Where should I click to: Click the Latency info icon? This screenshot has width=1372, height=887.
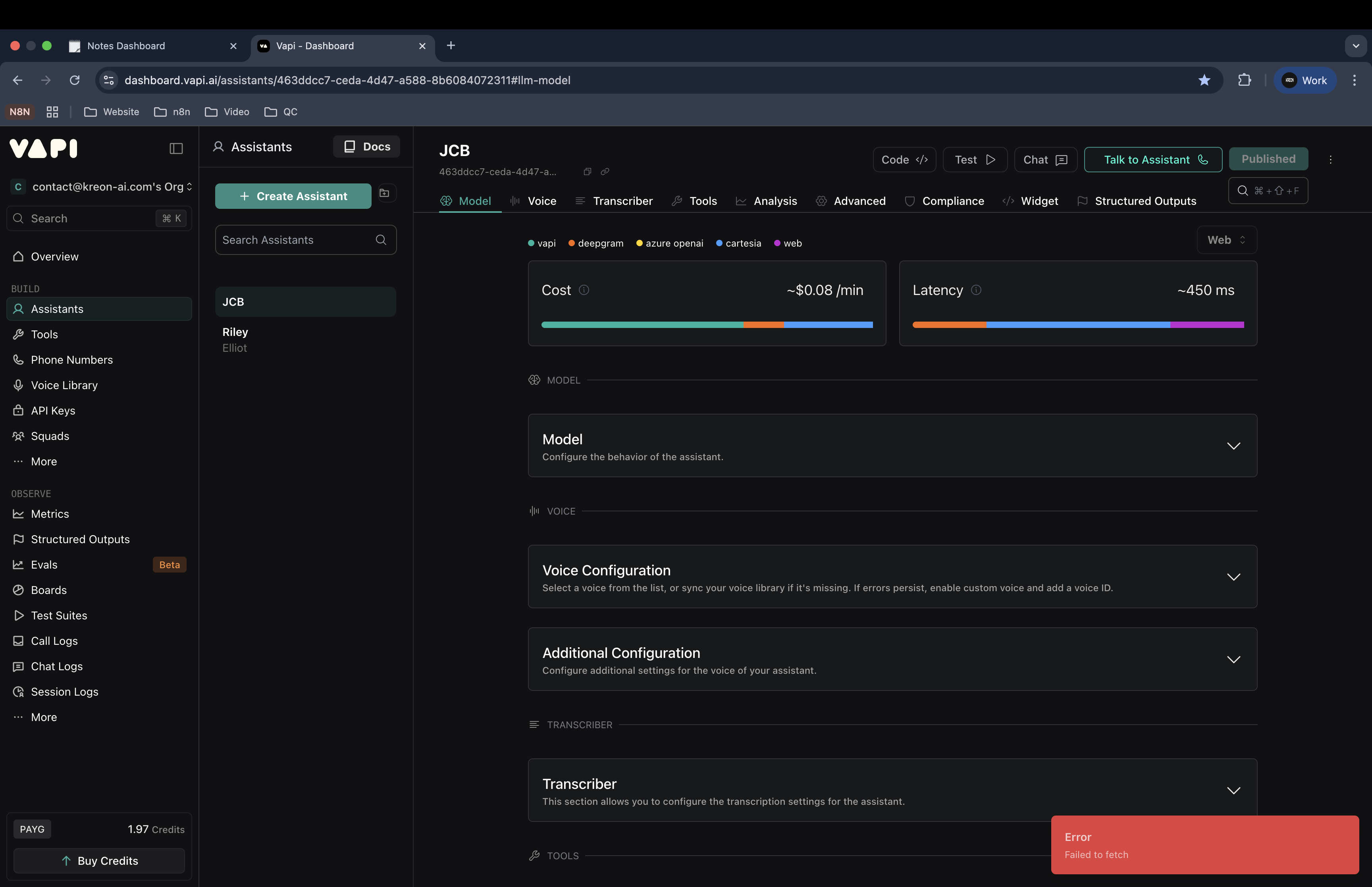point(976,290)
